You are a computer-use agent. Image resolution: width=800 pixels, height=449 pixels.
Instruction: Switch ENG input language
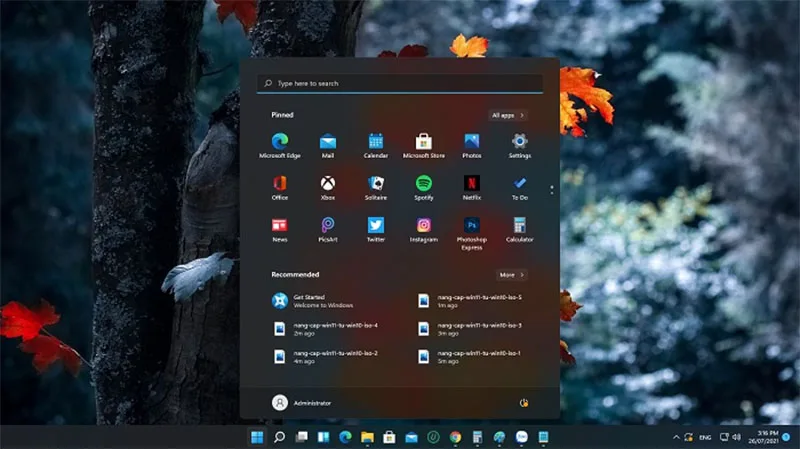(x=705, y=437)
